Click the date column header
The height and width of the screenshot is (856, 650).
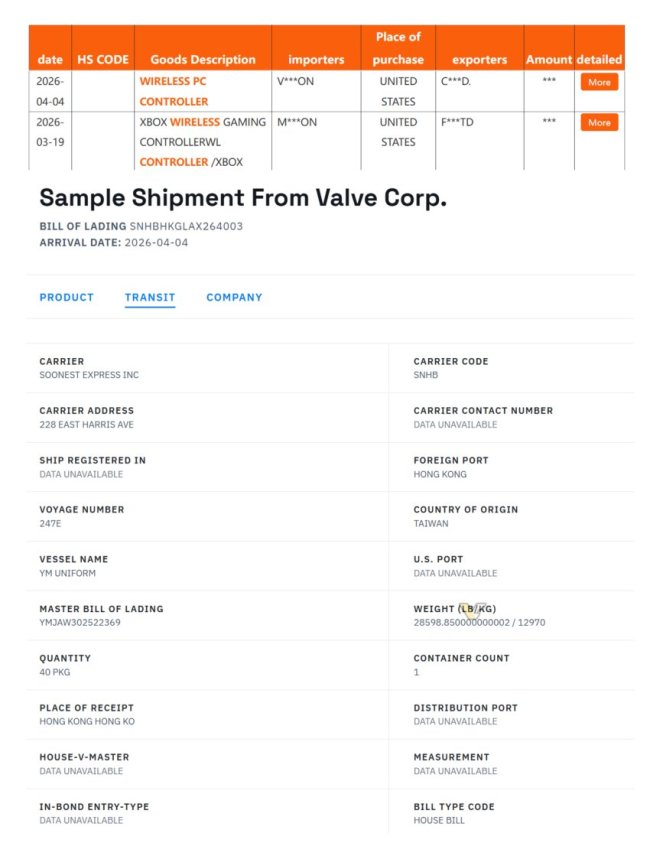coord(50,59)
